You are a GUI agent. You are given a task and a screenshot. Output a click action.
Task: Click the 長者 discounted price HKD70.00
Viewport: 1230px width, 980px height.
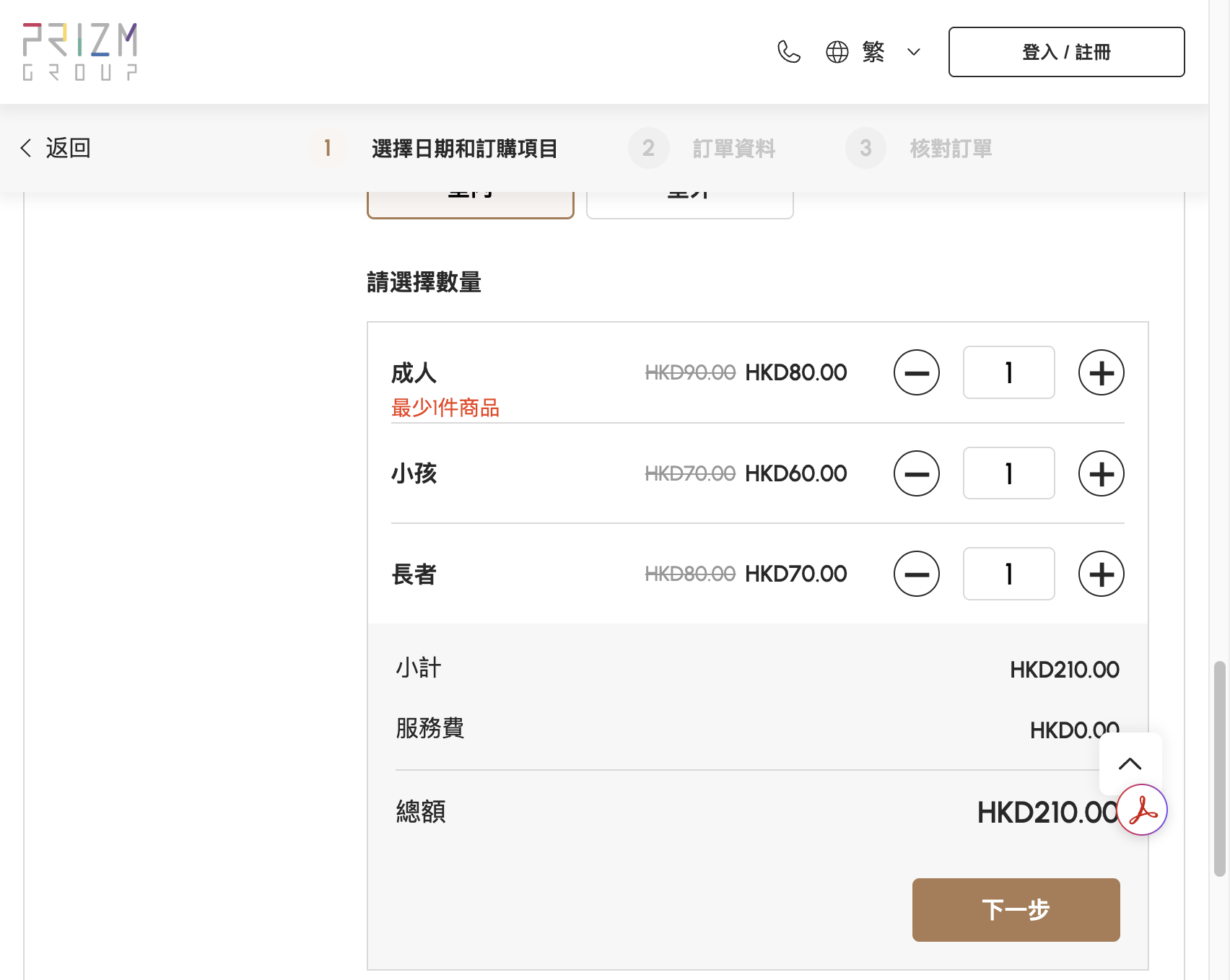coord(796,574)
